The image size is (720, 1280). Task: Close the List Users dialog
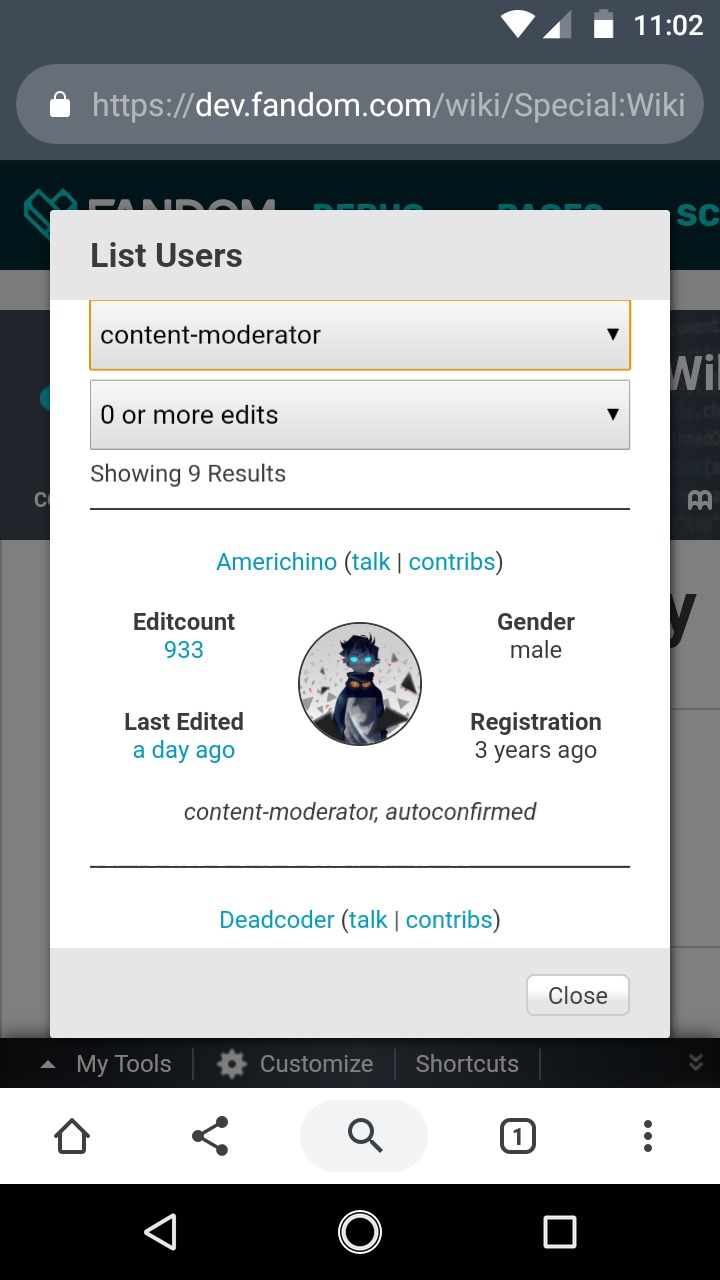click(x=577, y=995)
